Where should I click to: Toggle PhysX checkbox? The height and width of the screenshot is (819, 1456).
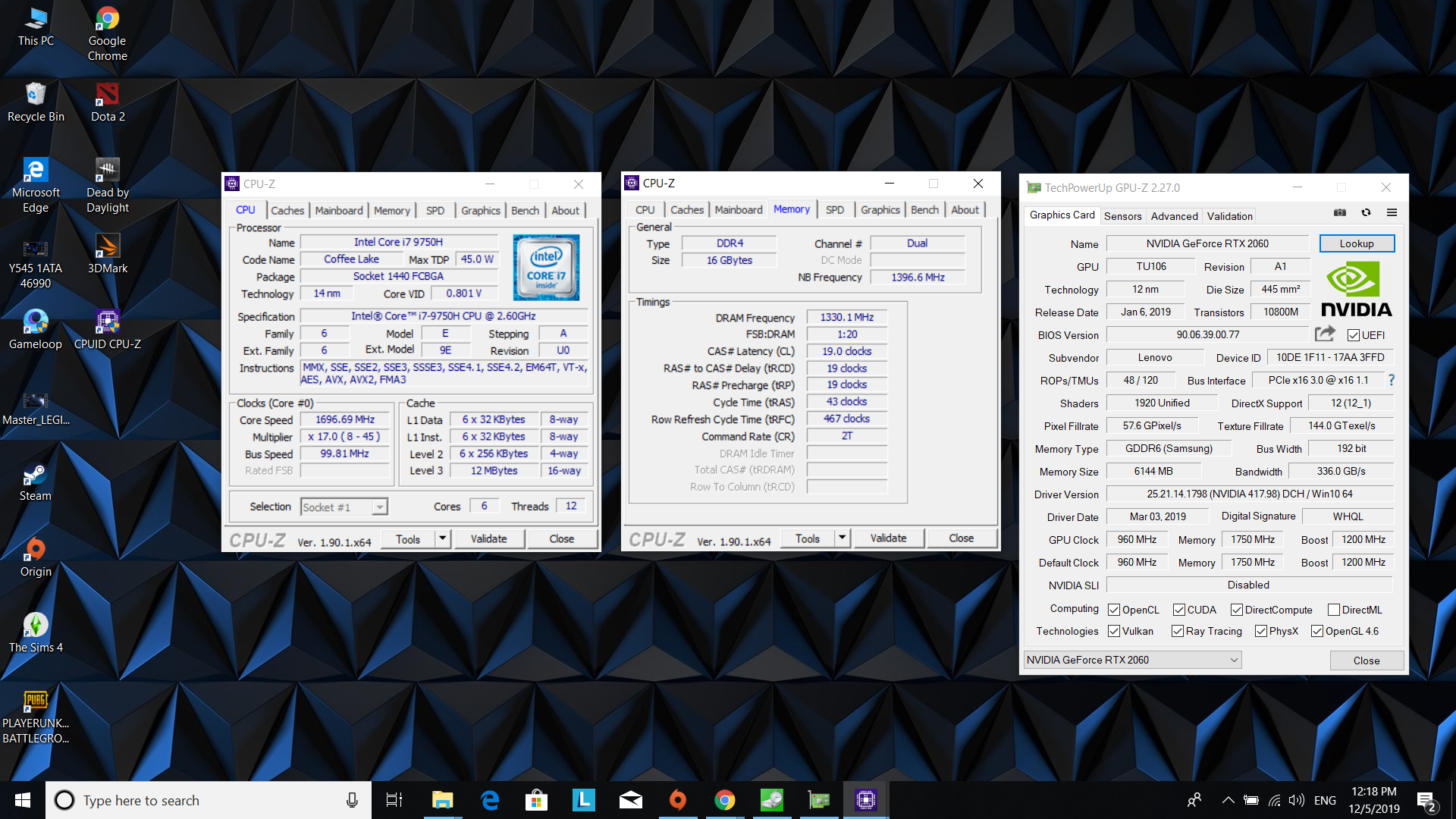(x=1260, y=631)
